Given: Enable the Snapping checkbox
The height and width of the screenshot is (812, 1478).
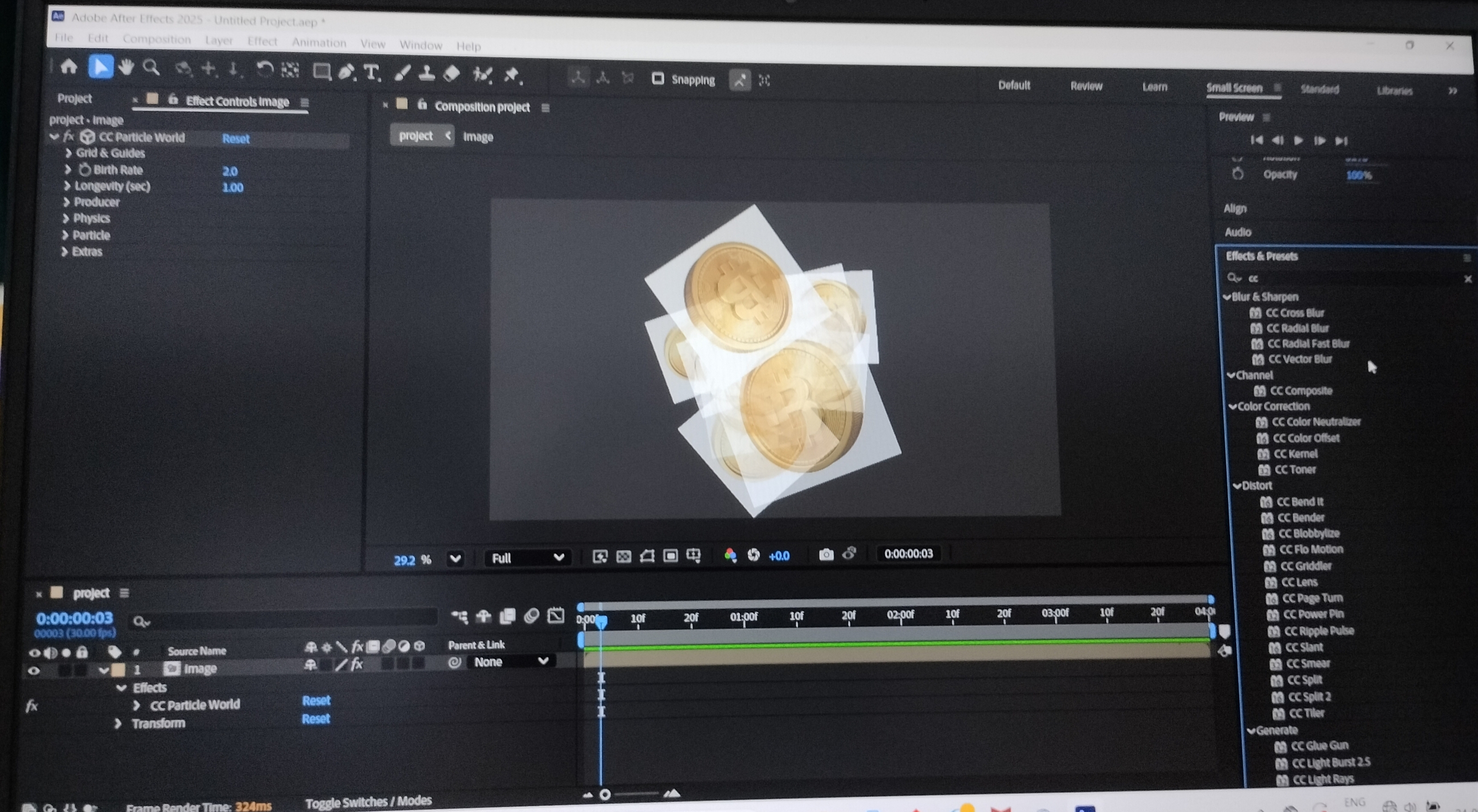Looking at the screenshot, I should pyautogui.click(x=658, y=78).
